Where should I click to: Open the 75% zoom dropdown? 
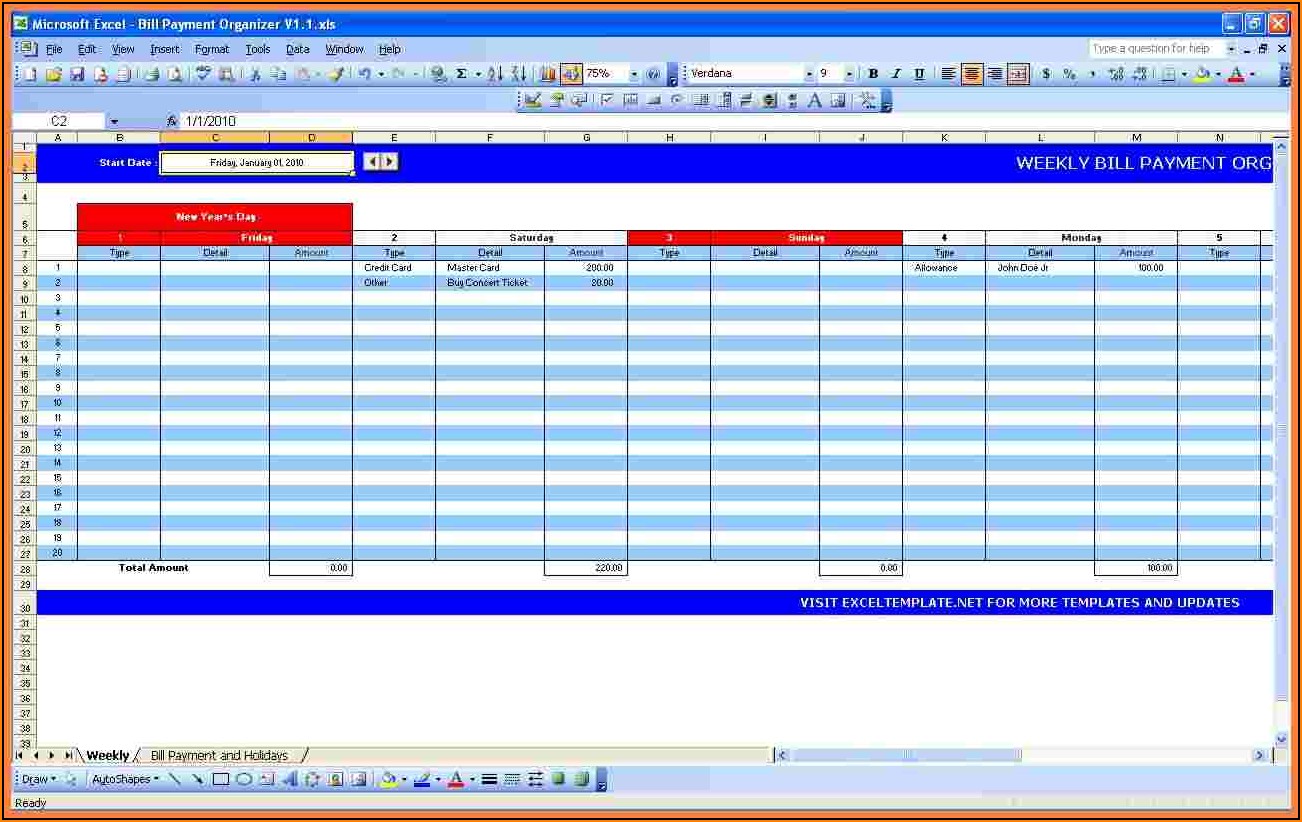pos(634,74)
